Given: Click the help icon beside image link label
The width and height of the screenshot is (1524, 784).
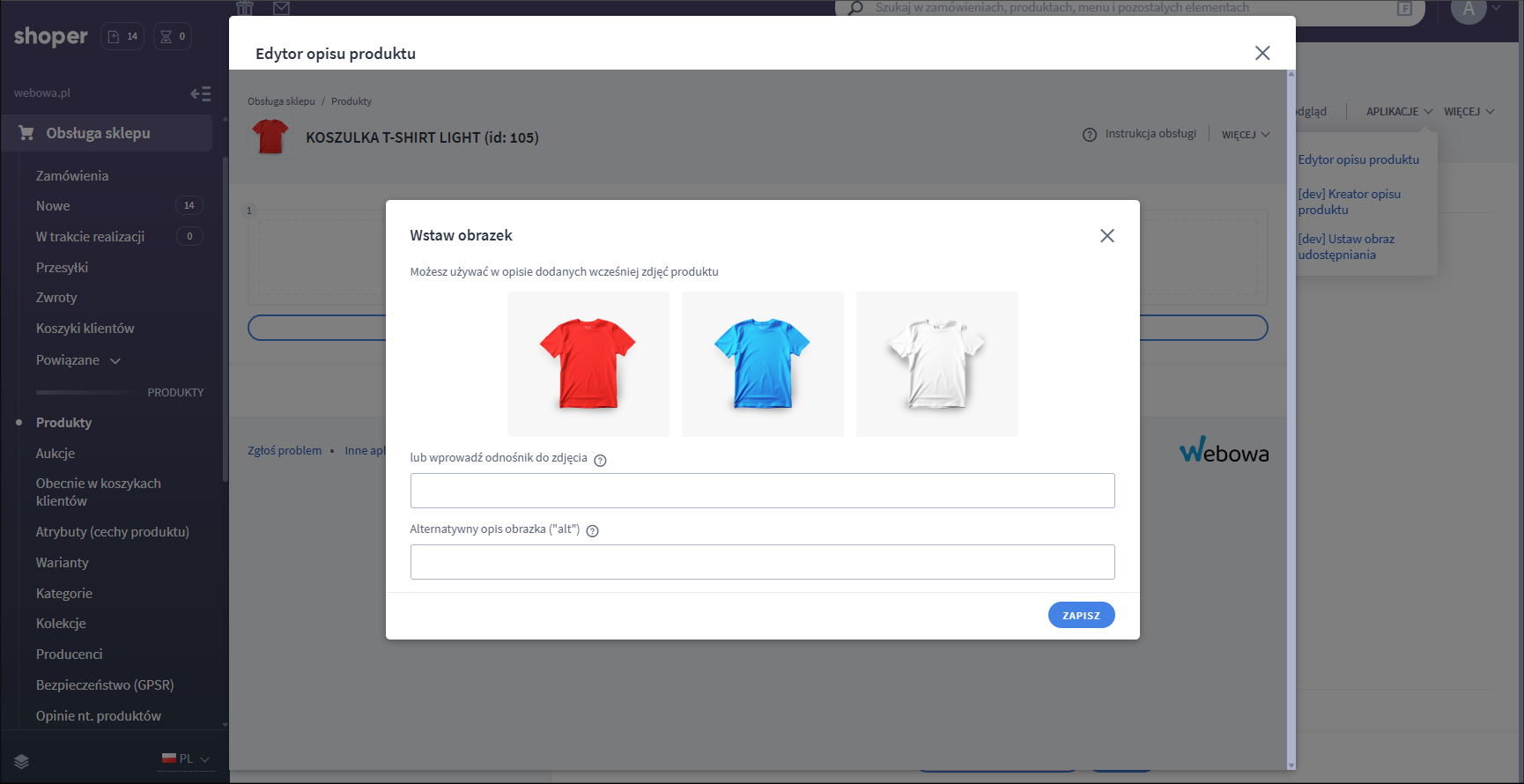Looking at the screenshot, I should click(600, 460).
